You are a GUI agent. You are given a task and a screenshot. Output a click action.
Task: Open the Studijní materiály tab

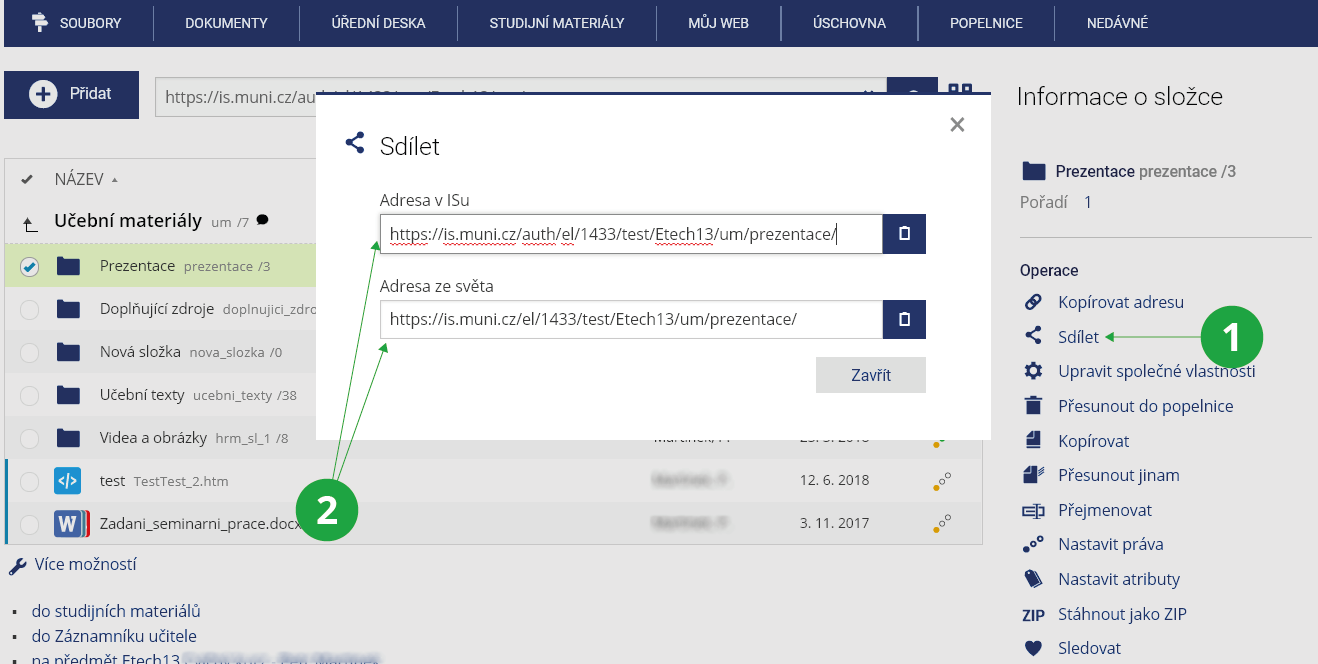click(x=556, y=23)
